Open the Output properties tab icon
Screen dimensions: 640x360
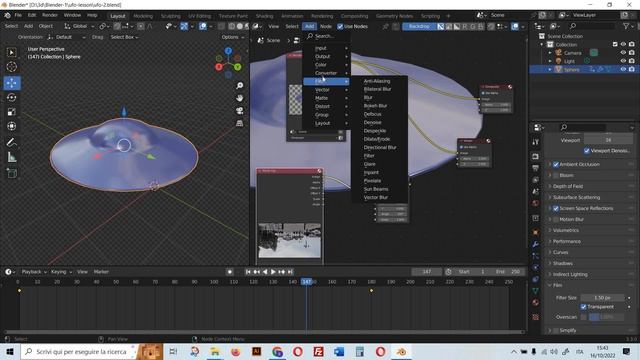click(536, 168)
